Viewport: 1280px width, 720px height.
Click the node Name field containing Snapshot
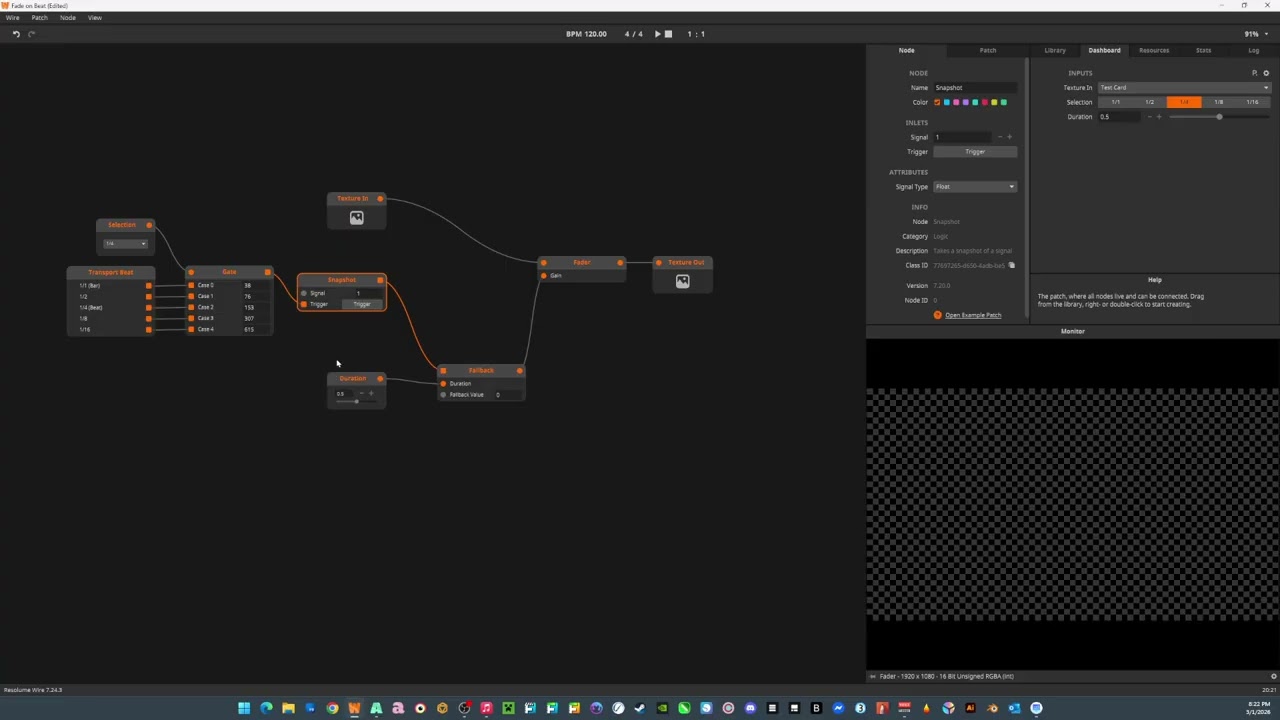975,88
